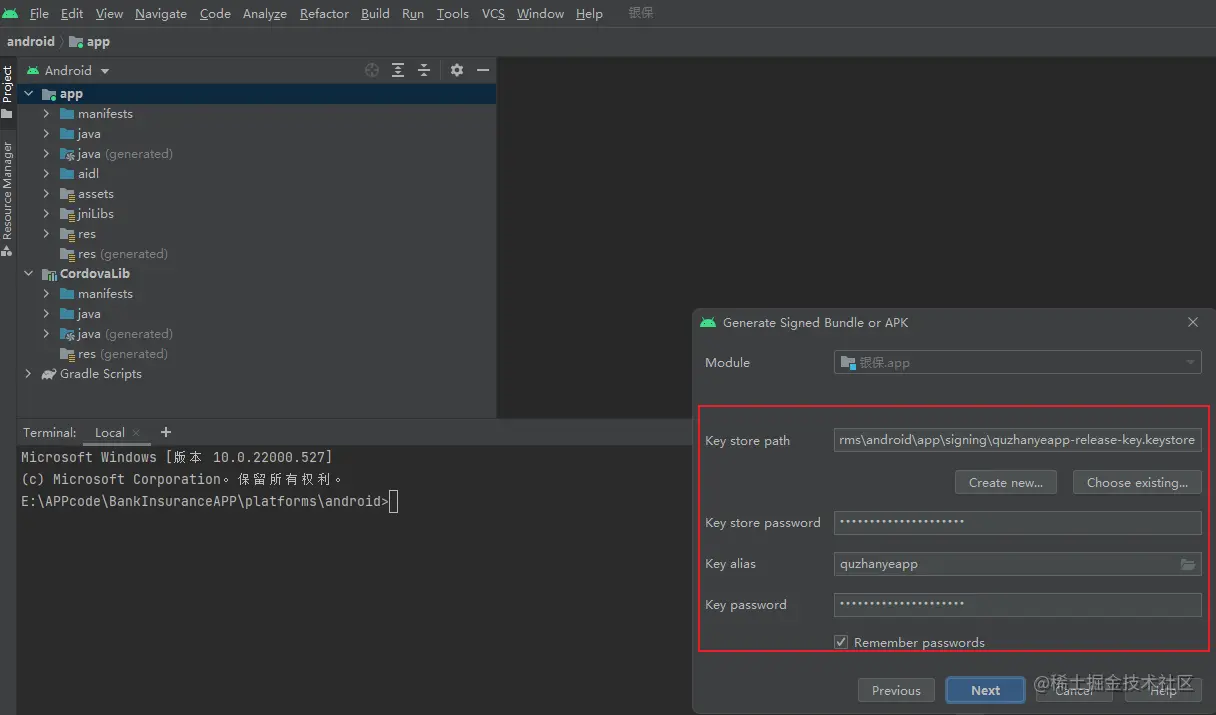This screenshot has height=715, width=1216.
Task: Click folder icon in Key alias field
Action: tap(1188, 564)
